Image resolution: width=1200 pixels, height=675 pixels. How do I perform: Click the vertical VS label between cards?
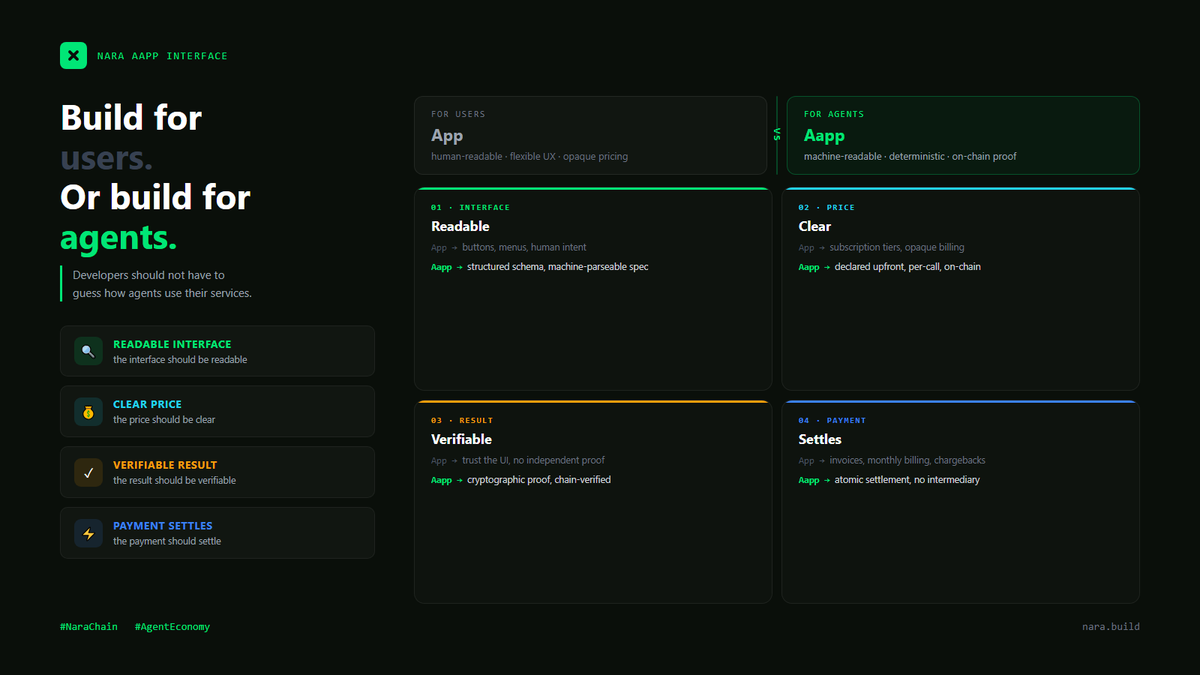point(777,135)
